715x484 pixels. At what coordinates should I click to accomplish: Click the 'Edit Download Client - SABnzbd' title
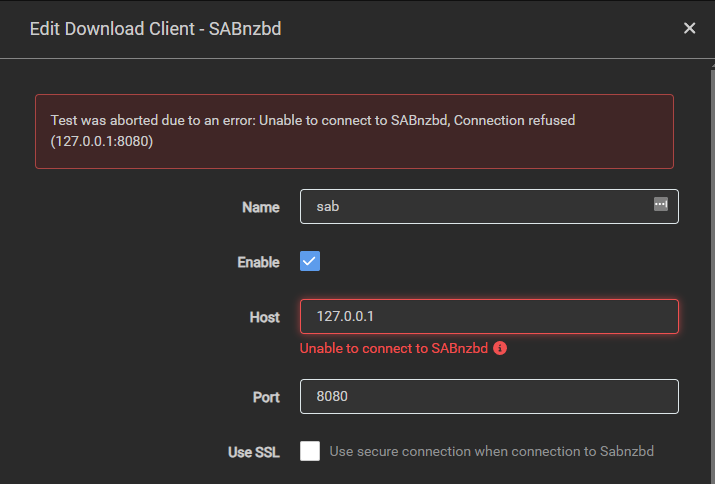[x=155, y=29]
